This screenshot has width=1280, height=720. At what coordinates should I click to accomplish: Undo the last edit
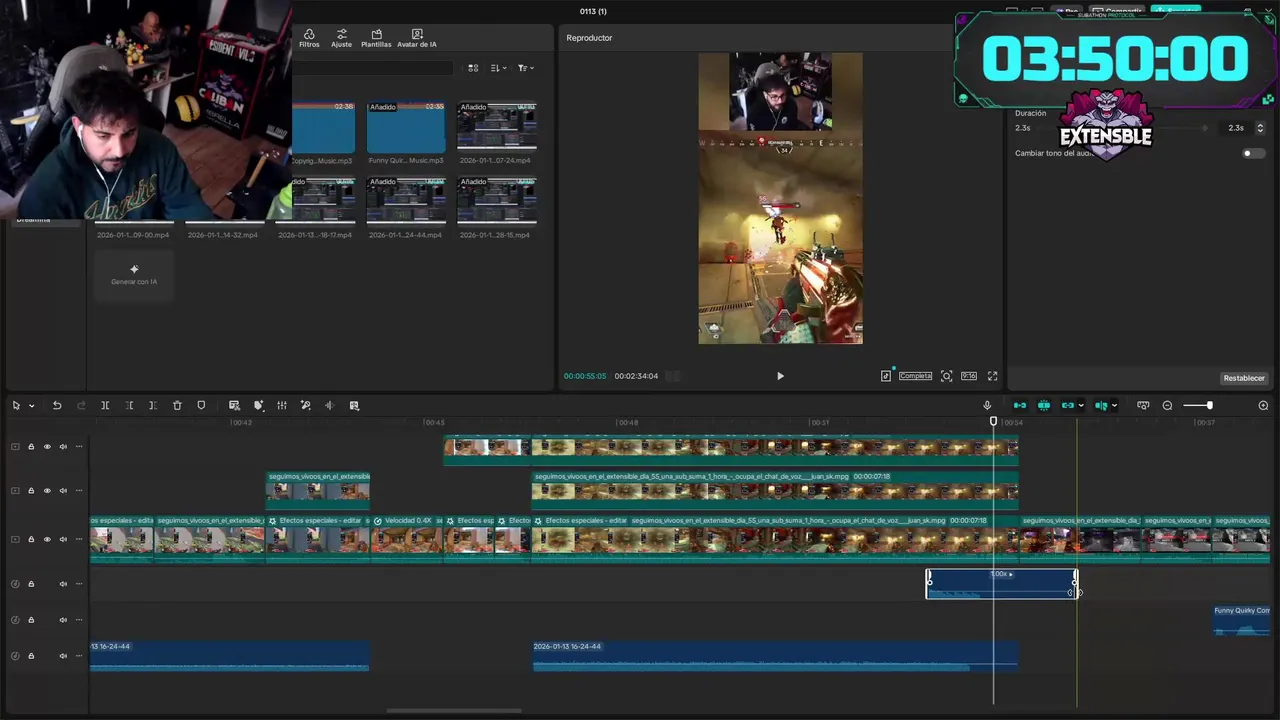tap(57, 405)
